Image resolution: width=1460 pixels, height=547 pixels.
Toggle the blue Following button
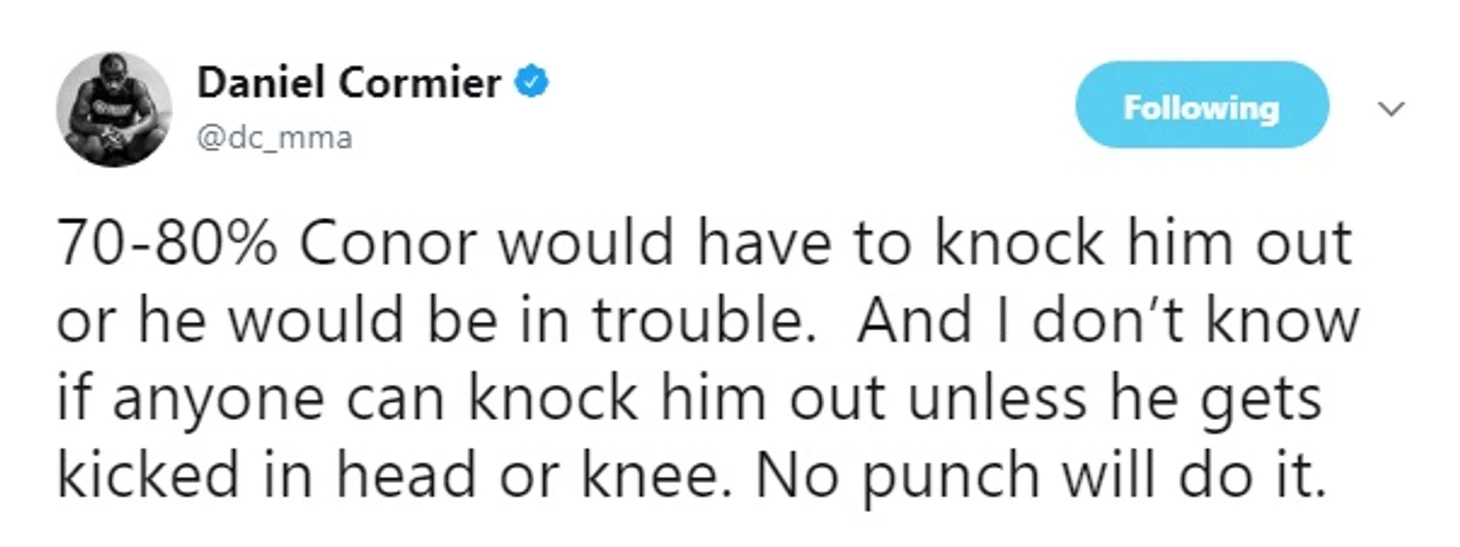tap(1202, 106)
